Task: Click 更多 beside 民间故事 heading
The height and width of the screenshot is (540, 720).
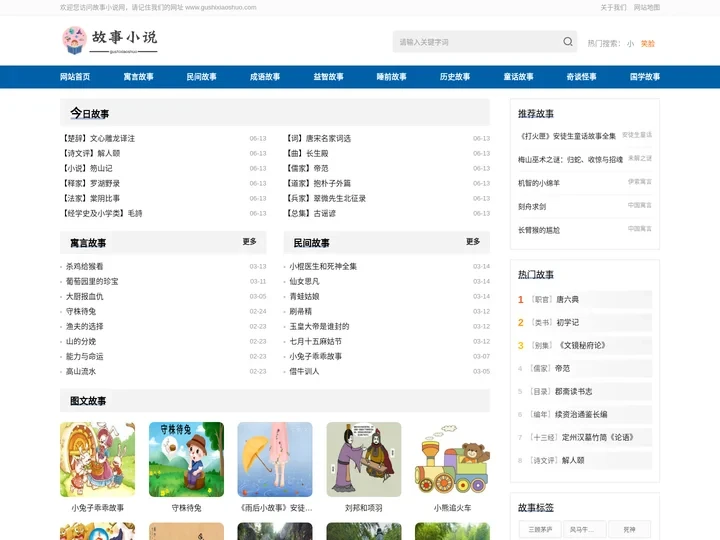Action: point(473,242)
